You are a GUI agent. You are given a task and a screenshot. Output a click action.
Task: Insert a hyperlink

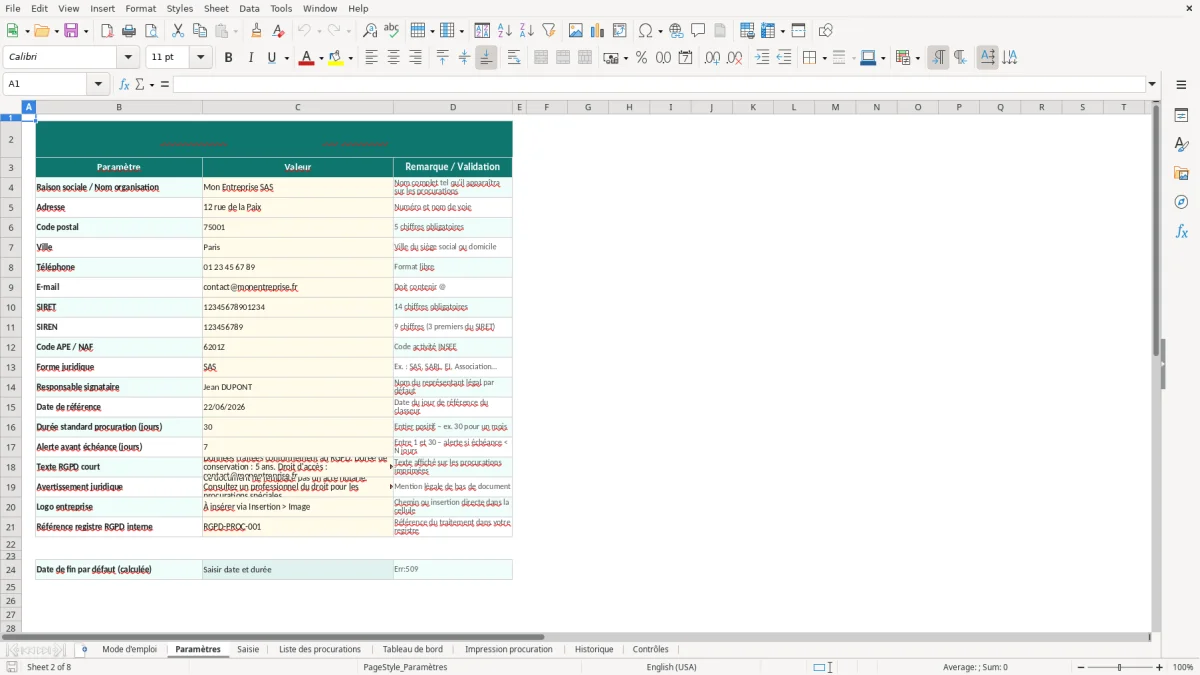tap(676, 31)
